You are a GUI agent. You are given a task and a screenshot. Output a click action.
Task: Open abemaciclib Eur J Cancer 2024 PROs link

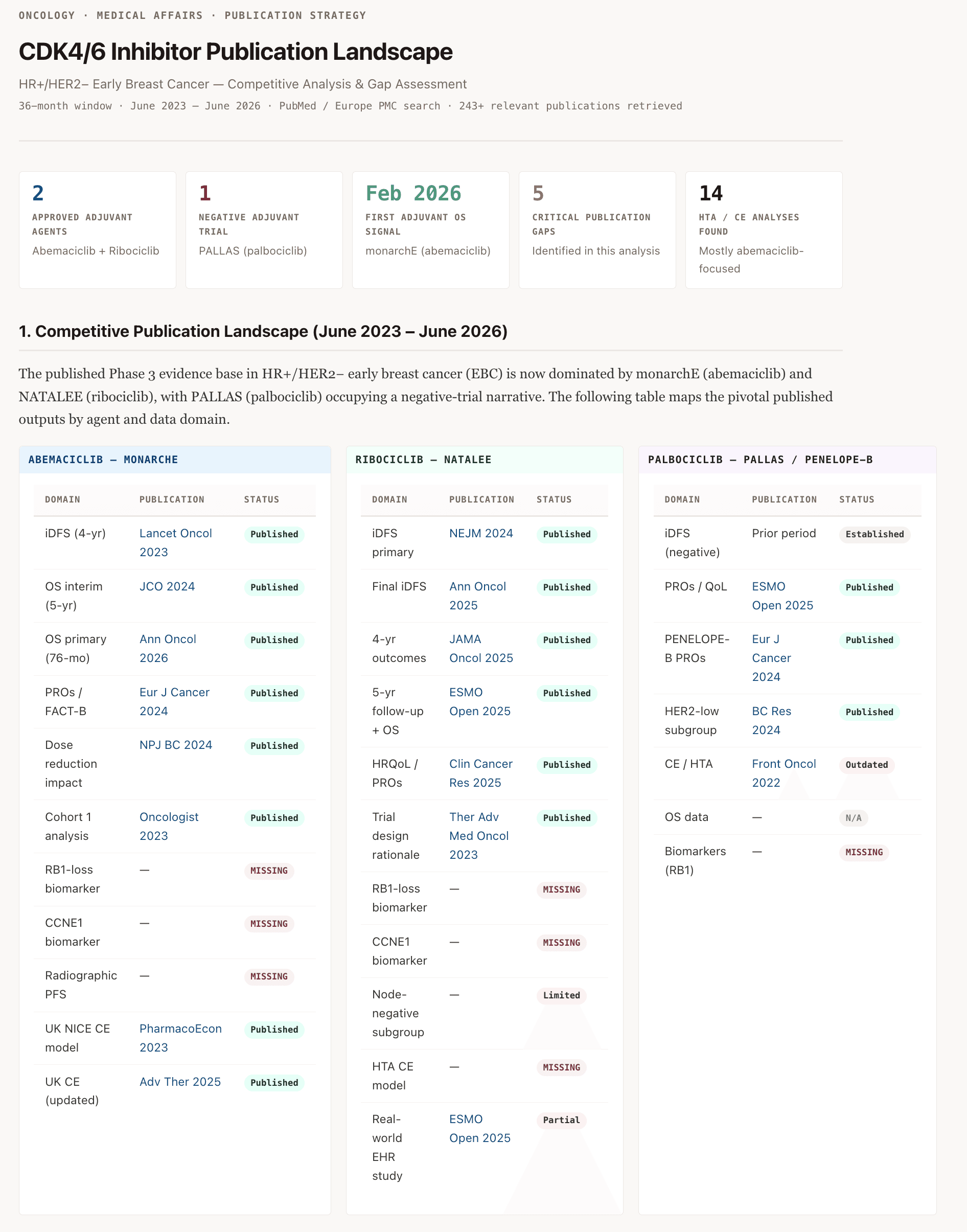coord(174,701)
